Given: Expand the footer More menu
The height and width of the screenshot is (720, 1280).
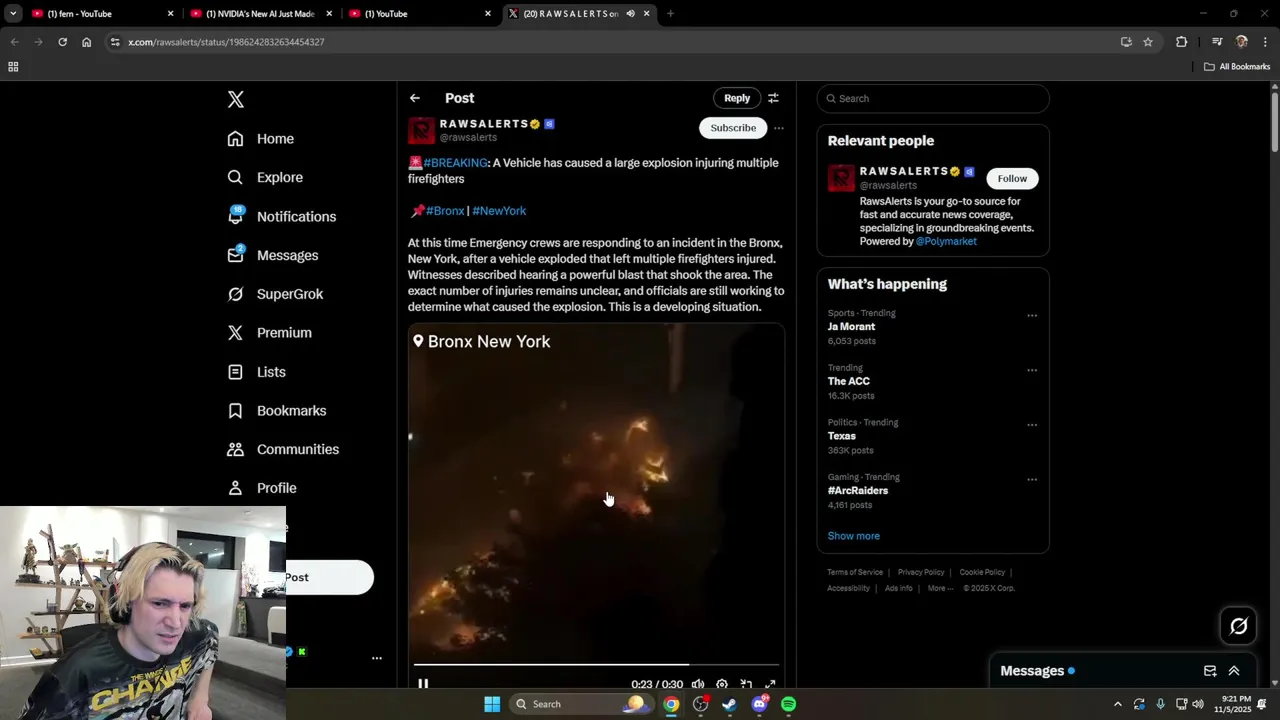Looking at the screenshot, I should [939, 588].
